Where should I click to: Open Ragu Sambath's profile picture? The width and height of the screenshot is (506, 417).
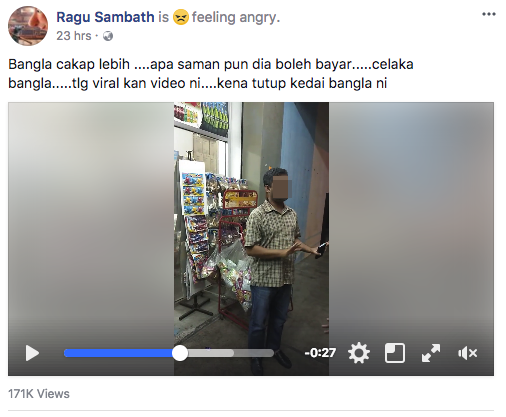(28, 26)
